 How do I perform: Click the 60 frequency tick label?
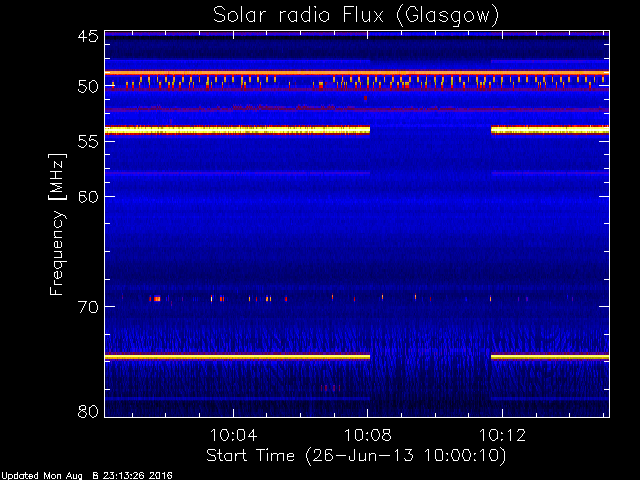tap(88, 197)
